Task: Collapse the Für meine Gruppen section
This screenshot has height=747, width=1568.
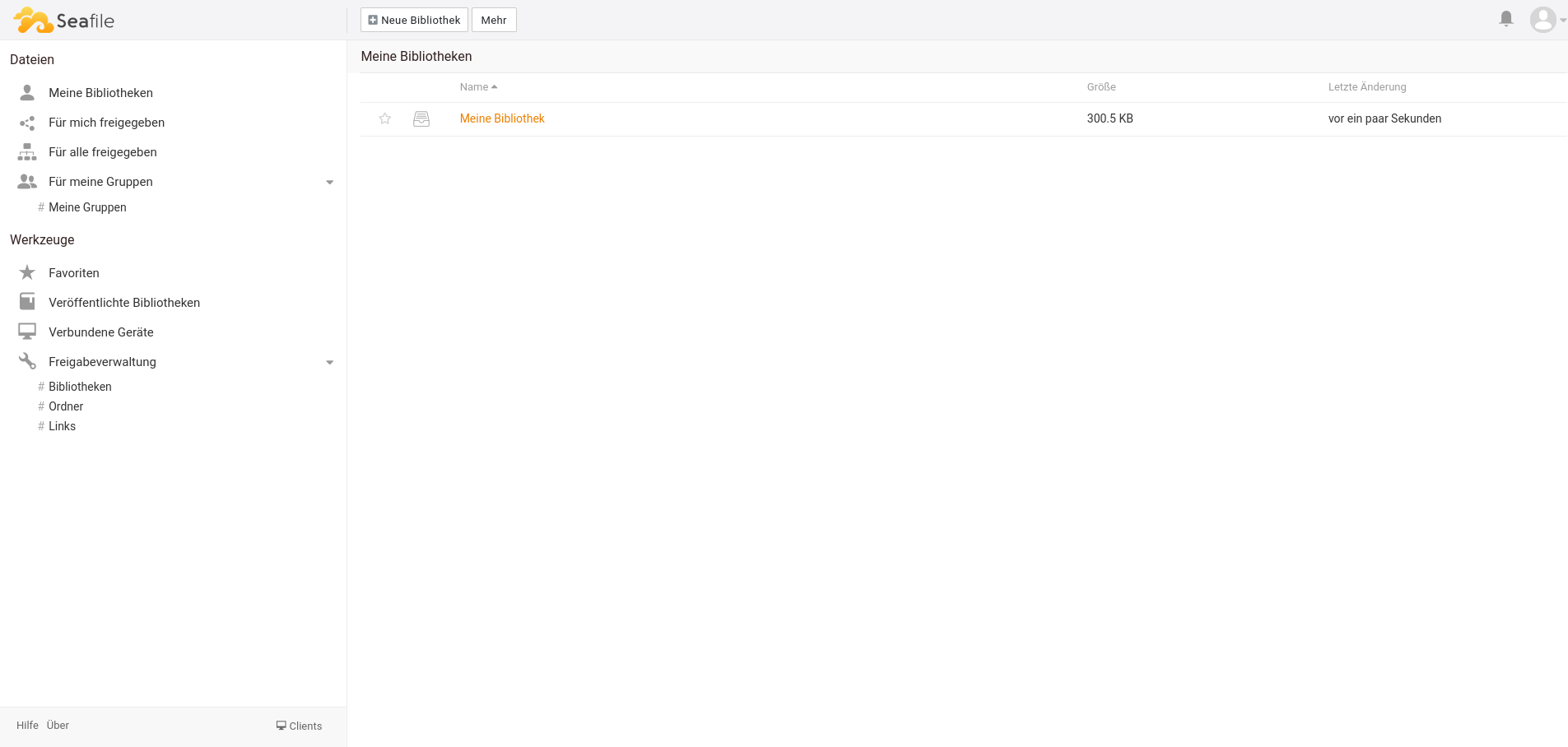Action: point(329,182)
